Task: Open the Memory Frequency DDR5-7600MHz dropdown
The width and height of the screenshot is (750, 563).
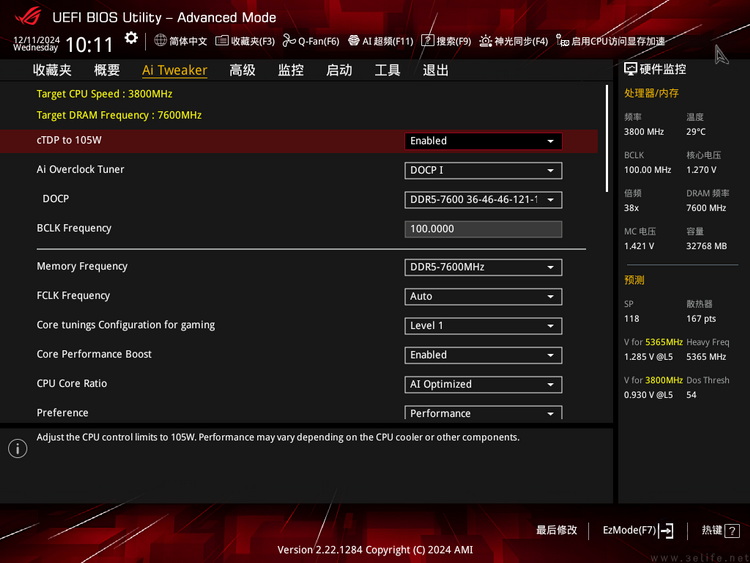Action: pyautogui.click(x=483, y=267)
